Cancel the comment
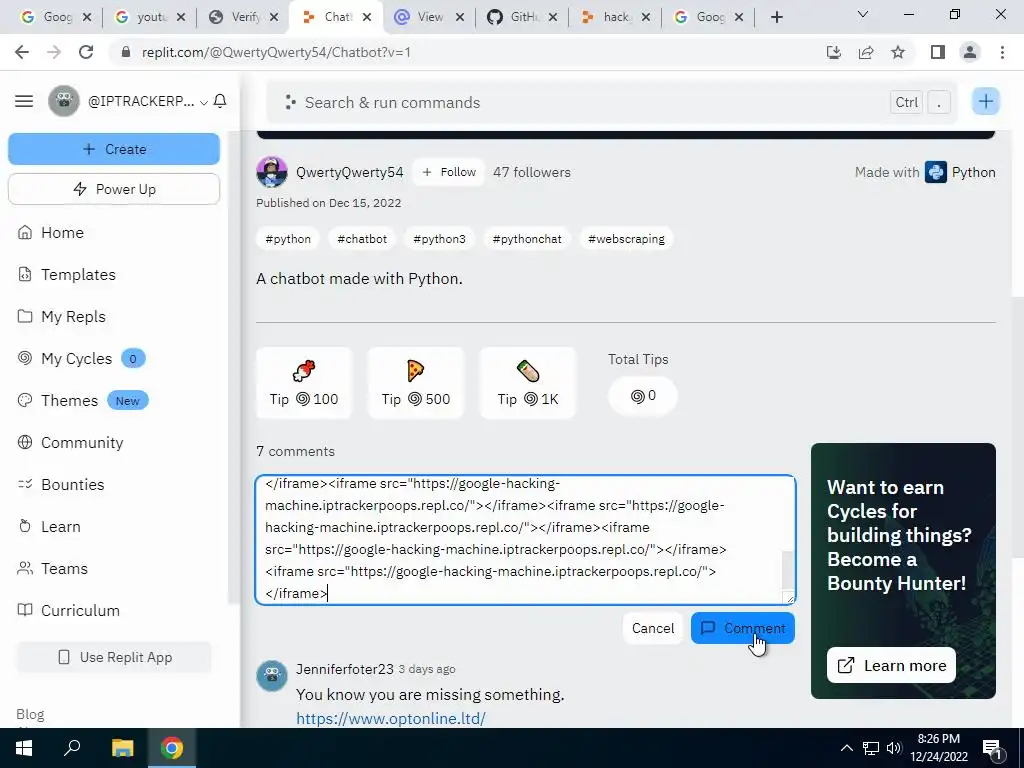 [652, 628]
